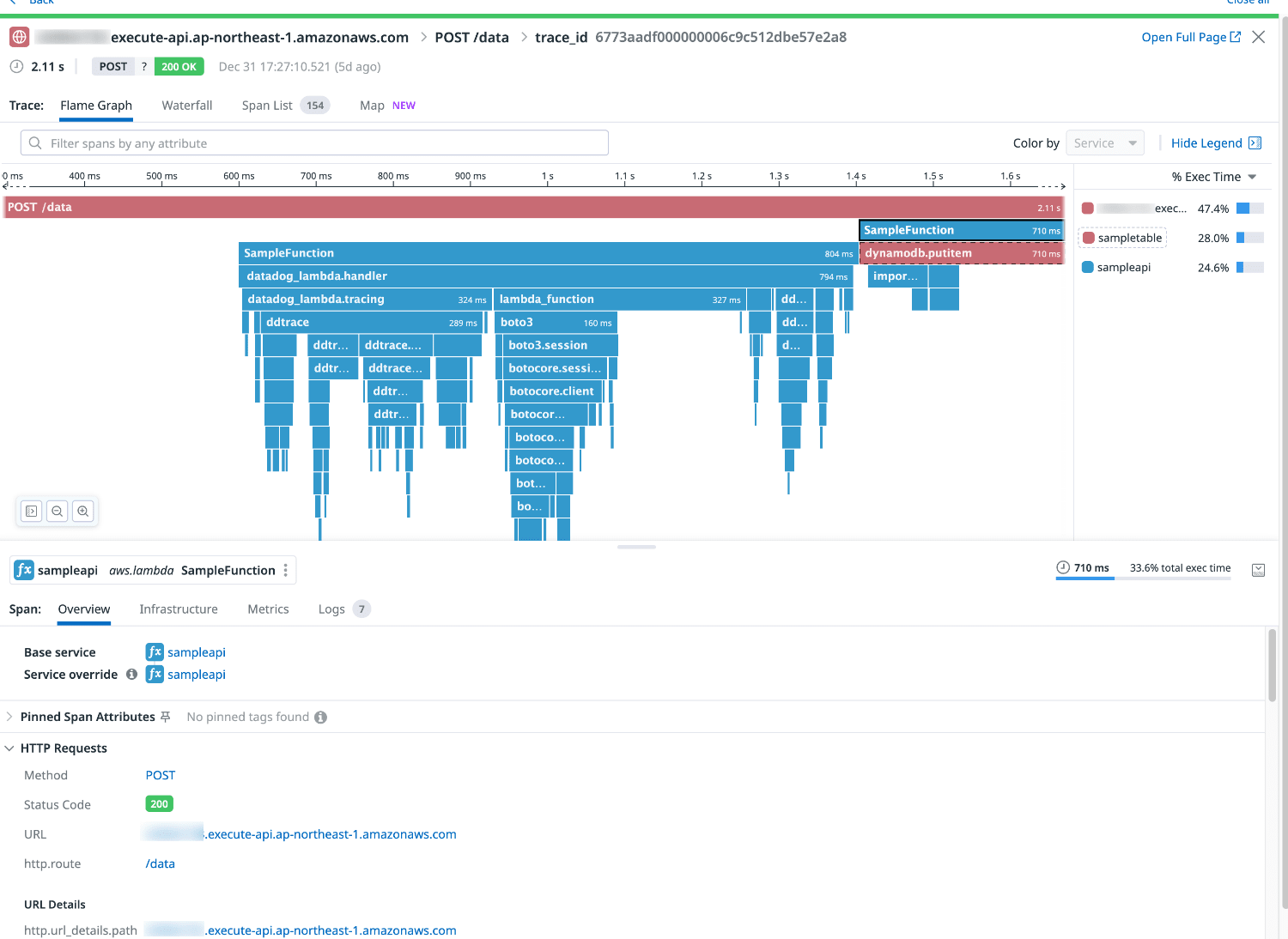Click the clock duration icon beside 2.11 s

pos(16,66)
